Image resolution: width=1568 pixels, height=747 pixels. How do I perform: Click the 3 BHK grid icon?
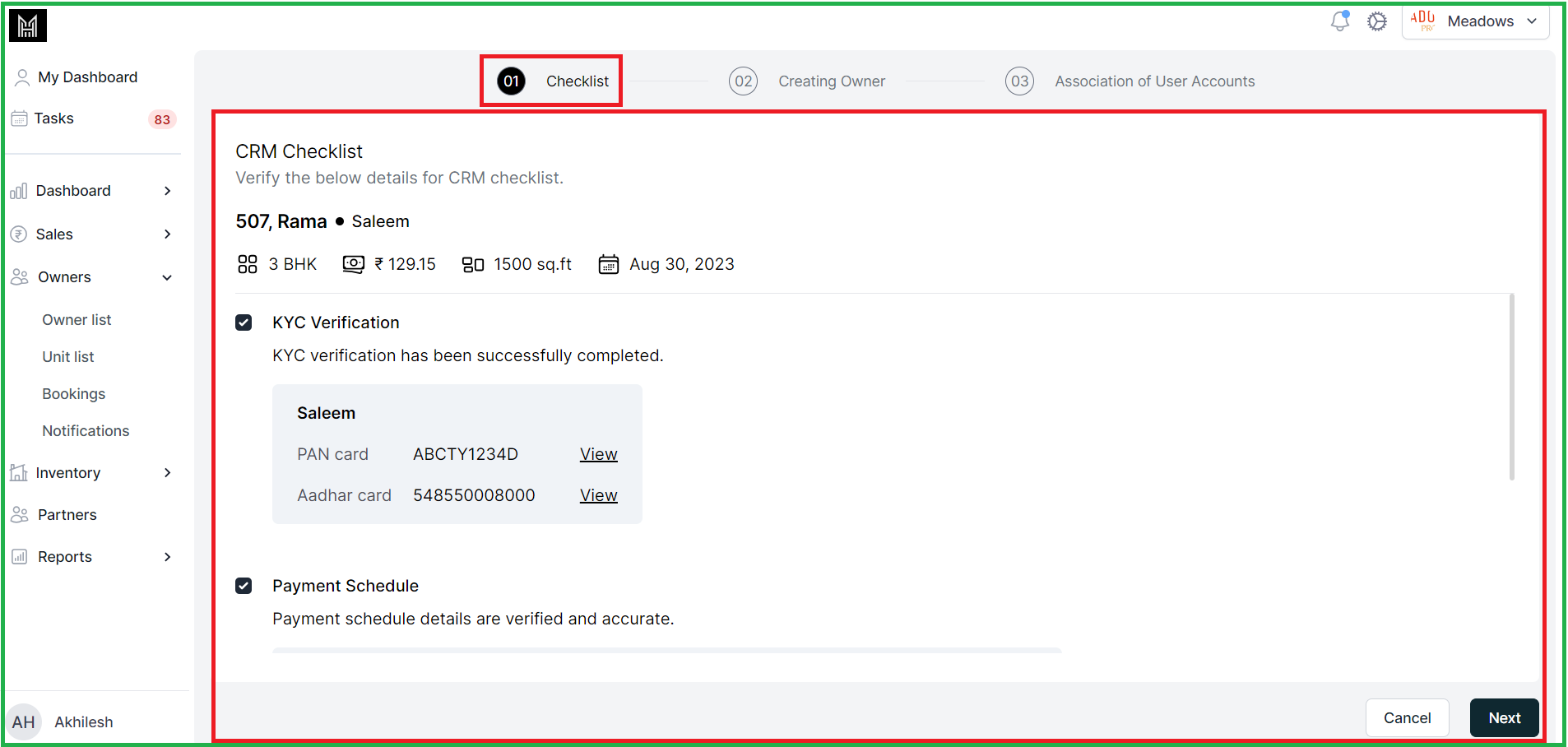tap(248, 264)
